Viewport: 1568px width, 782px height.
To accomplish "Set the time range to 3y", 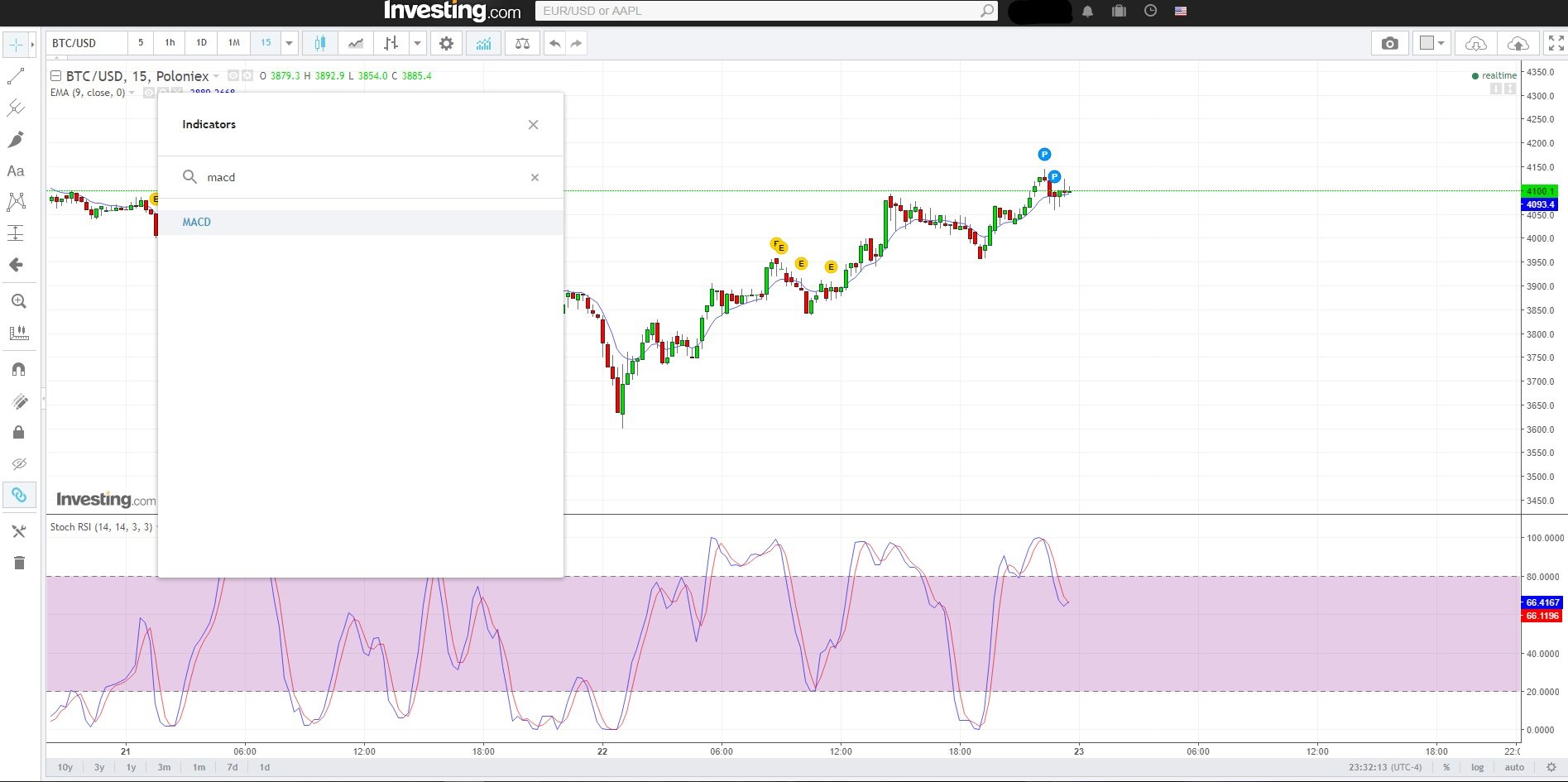I will 99,767.
